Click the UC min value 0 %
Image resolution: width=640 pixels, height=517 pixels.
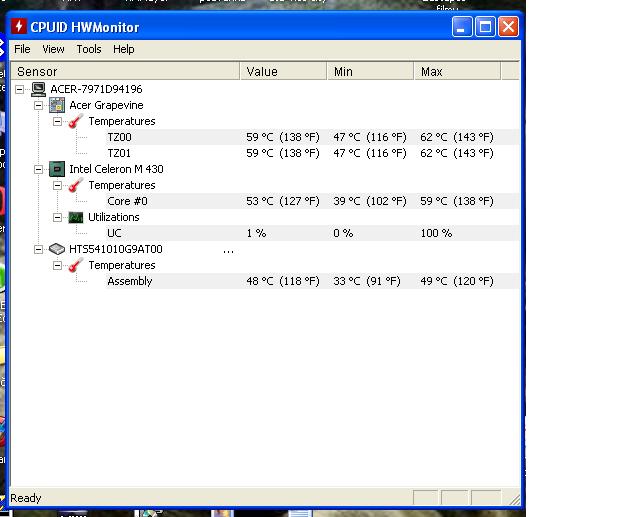[343, 233]
